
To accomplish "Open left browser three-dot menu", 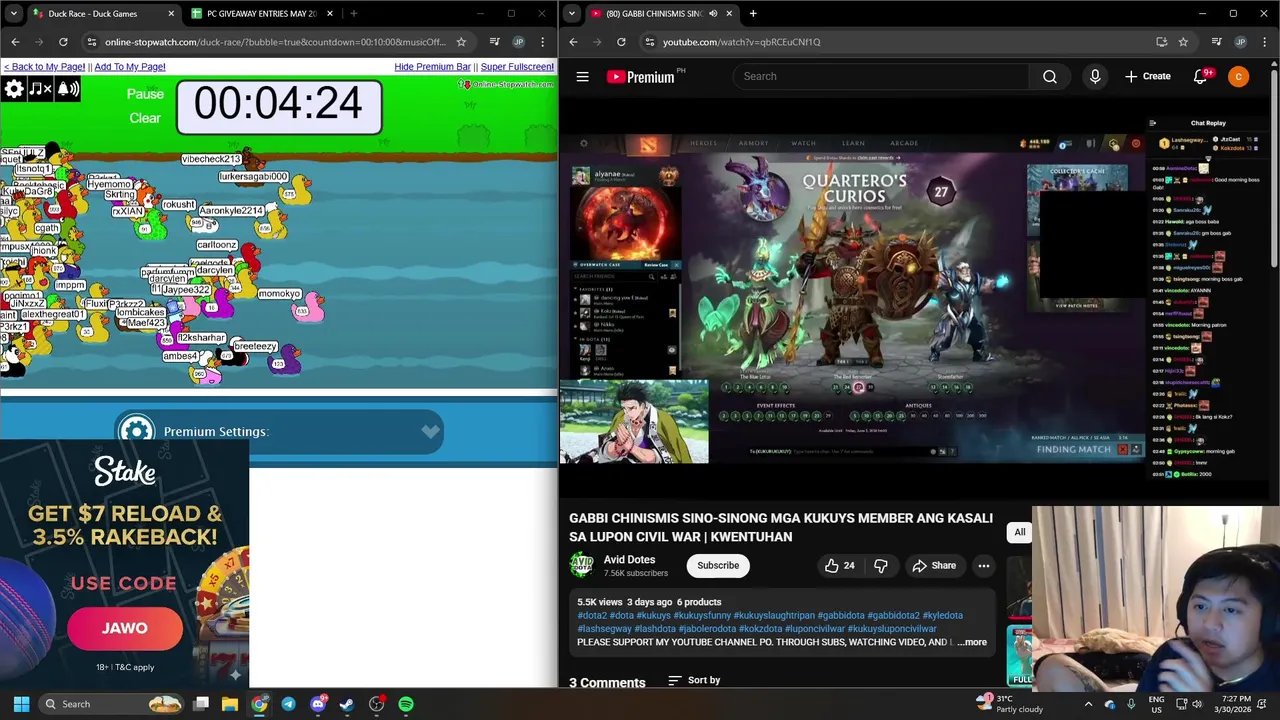I will click(543, 42).
